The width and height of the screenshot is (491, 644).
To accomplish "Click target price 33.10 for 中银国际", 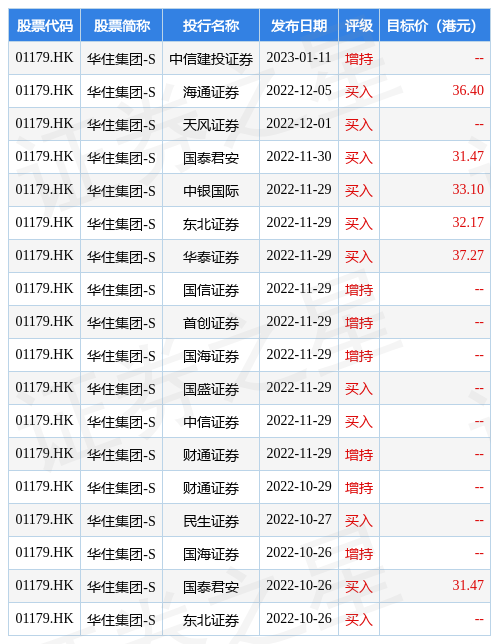I will 468,189.
